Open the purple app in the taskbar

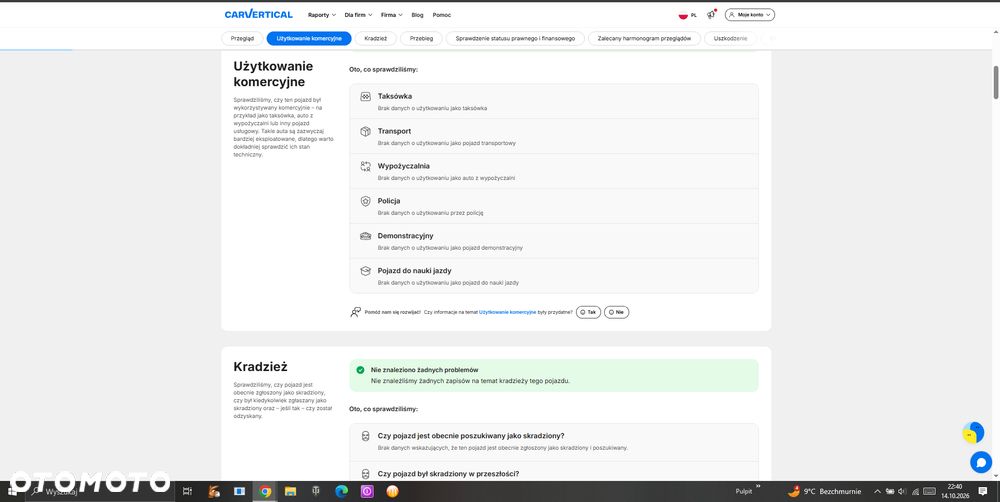pyautogui.click(x=367, y=491)
